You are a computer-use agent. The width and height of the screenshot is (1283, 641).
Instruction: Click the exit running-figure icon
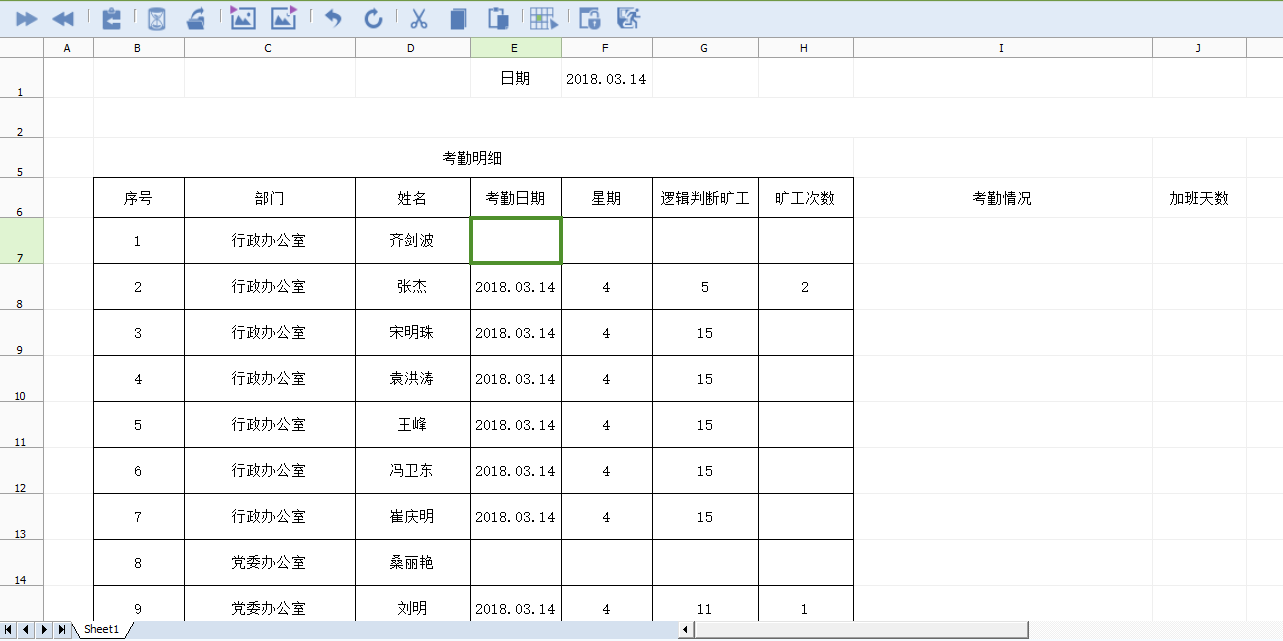628,18
